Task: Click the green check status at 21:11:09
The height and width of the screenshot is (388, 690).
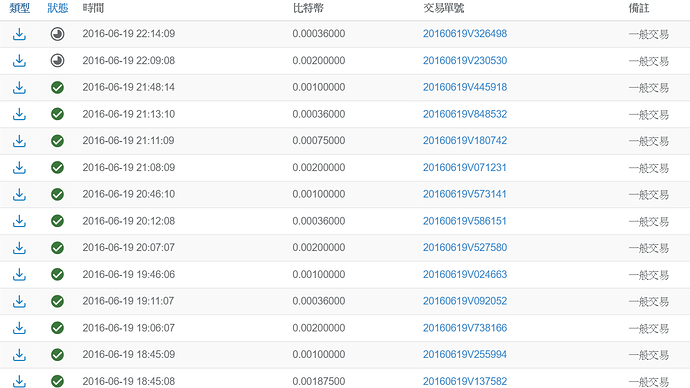Action: pos(57,141)
